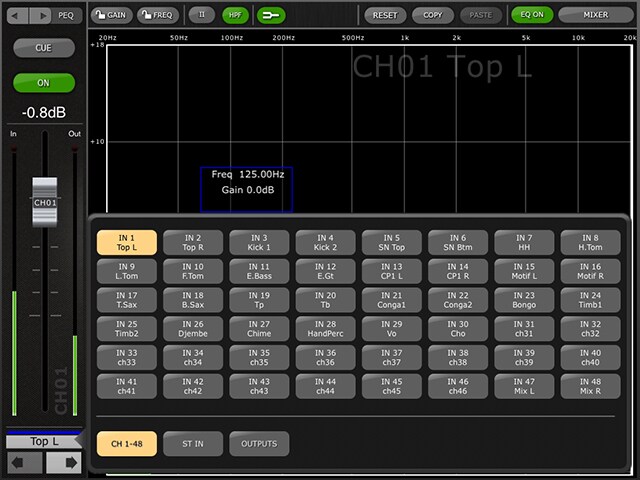This screenshot has width=640, height=480.
Task: Click the back triangle in top-left corner
Action: (x=16, y=15)
